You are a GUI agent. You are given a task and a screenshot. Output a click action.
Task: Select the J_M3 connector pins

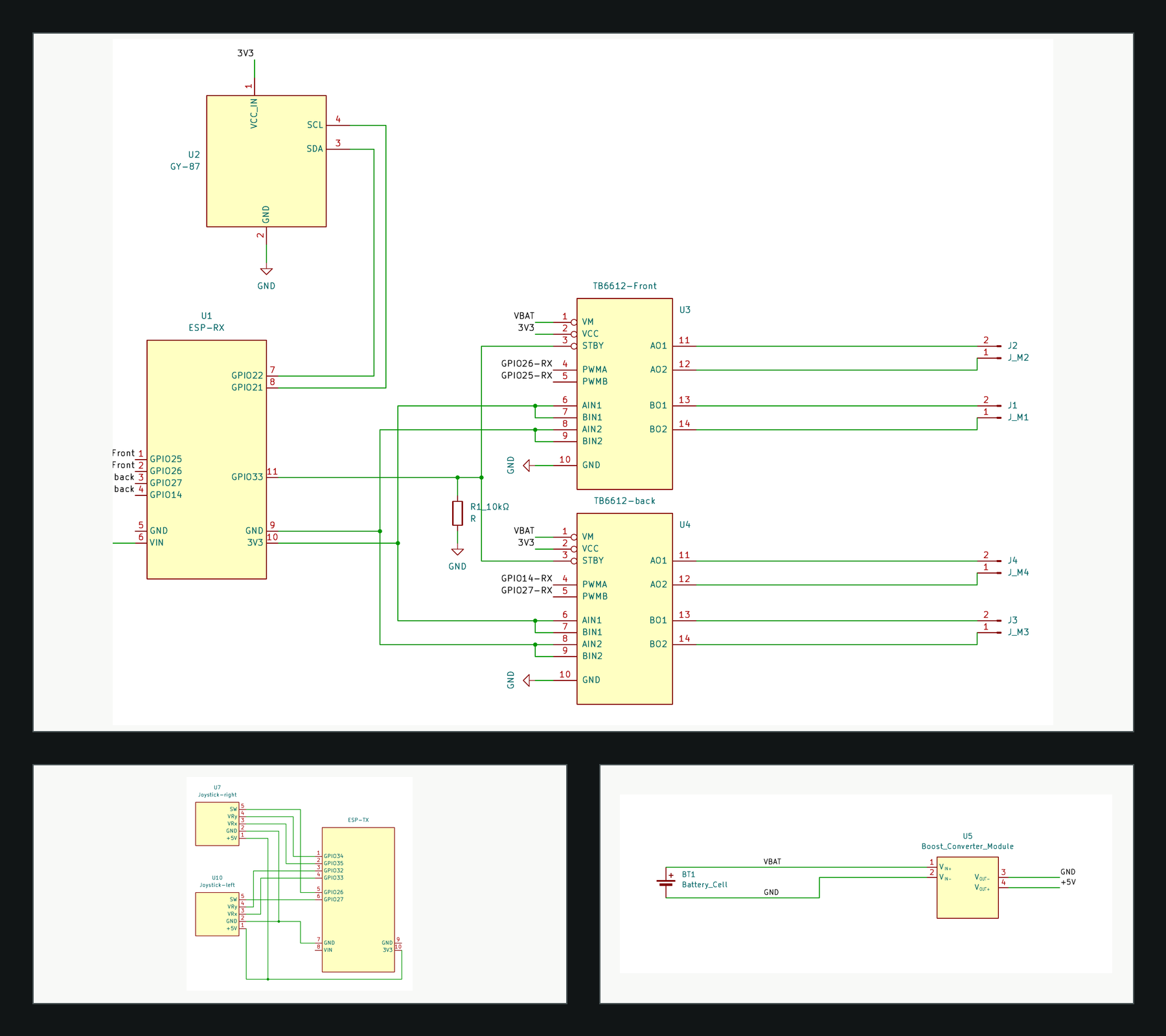tap(990, 626)
